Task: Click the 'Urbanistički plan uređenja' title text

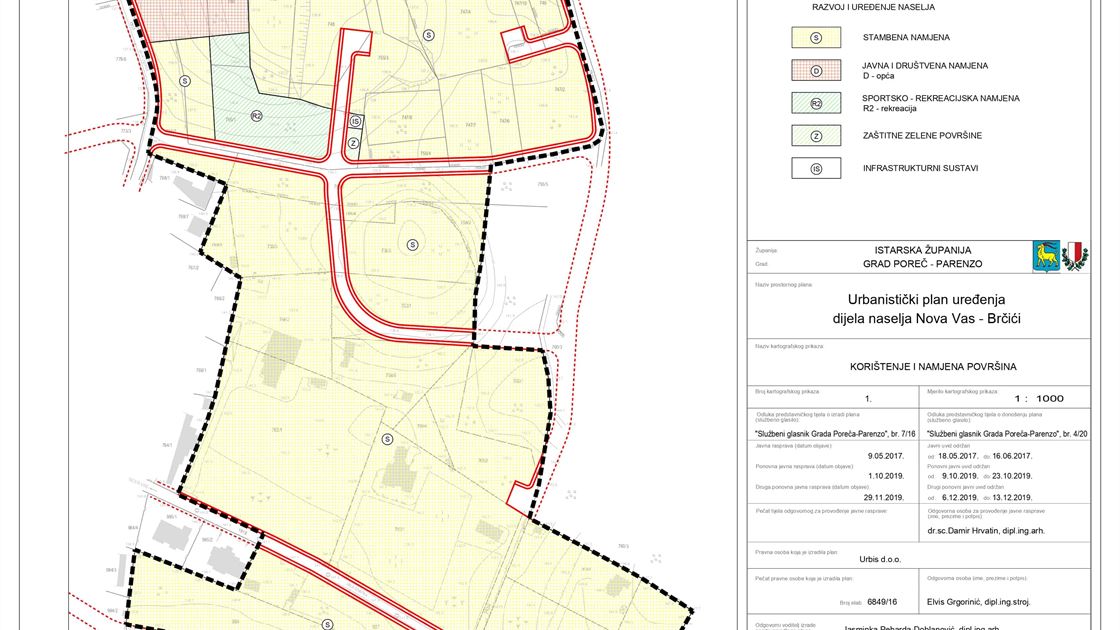Action: (925, 299)
